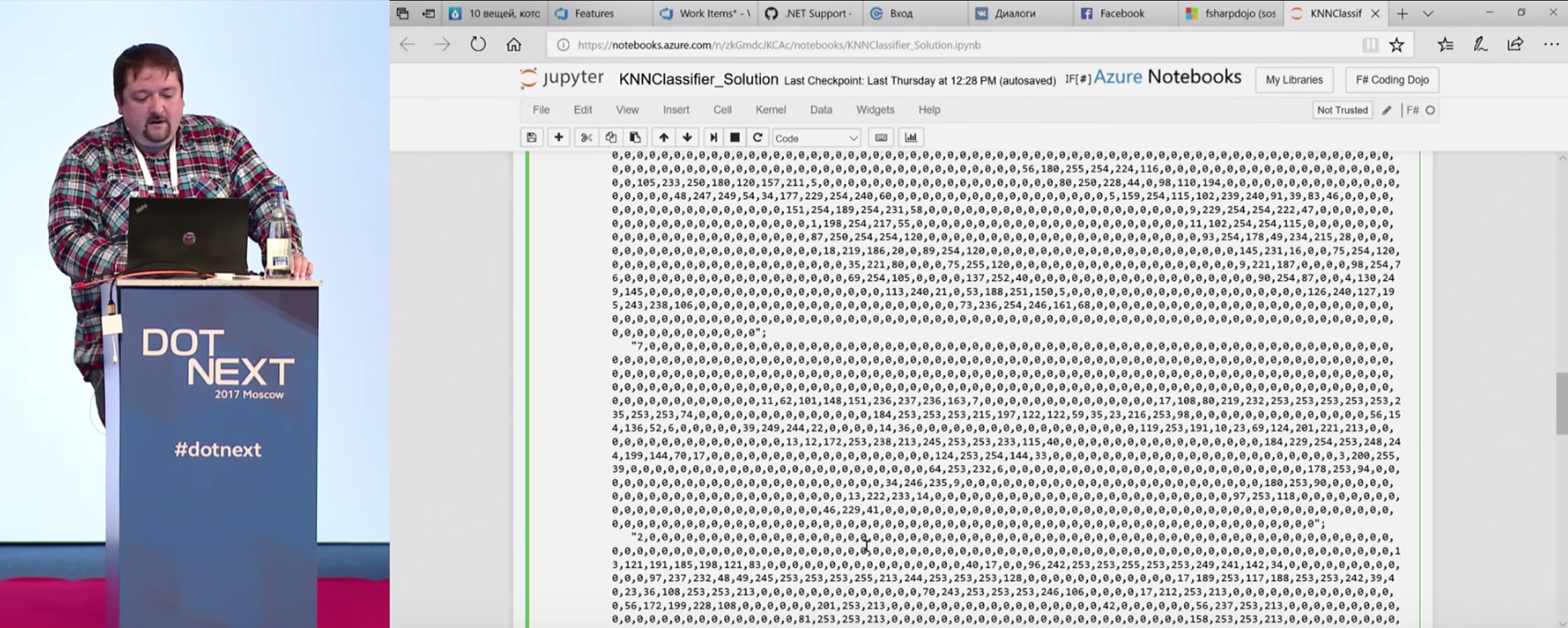The height and width of the screenshot is (628, 1568).
Task: Click the F# kernel name label
Action: coord(1412,110)
